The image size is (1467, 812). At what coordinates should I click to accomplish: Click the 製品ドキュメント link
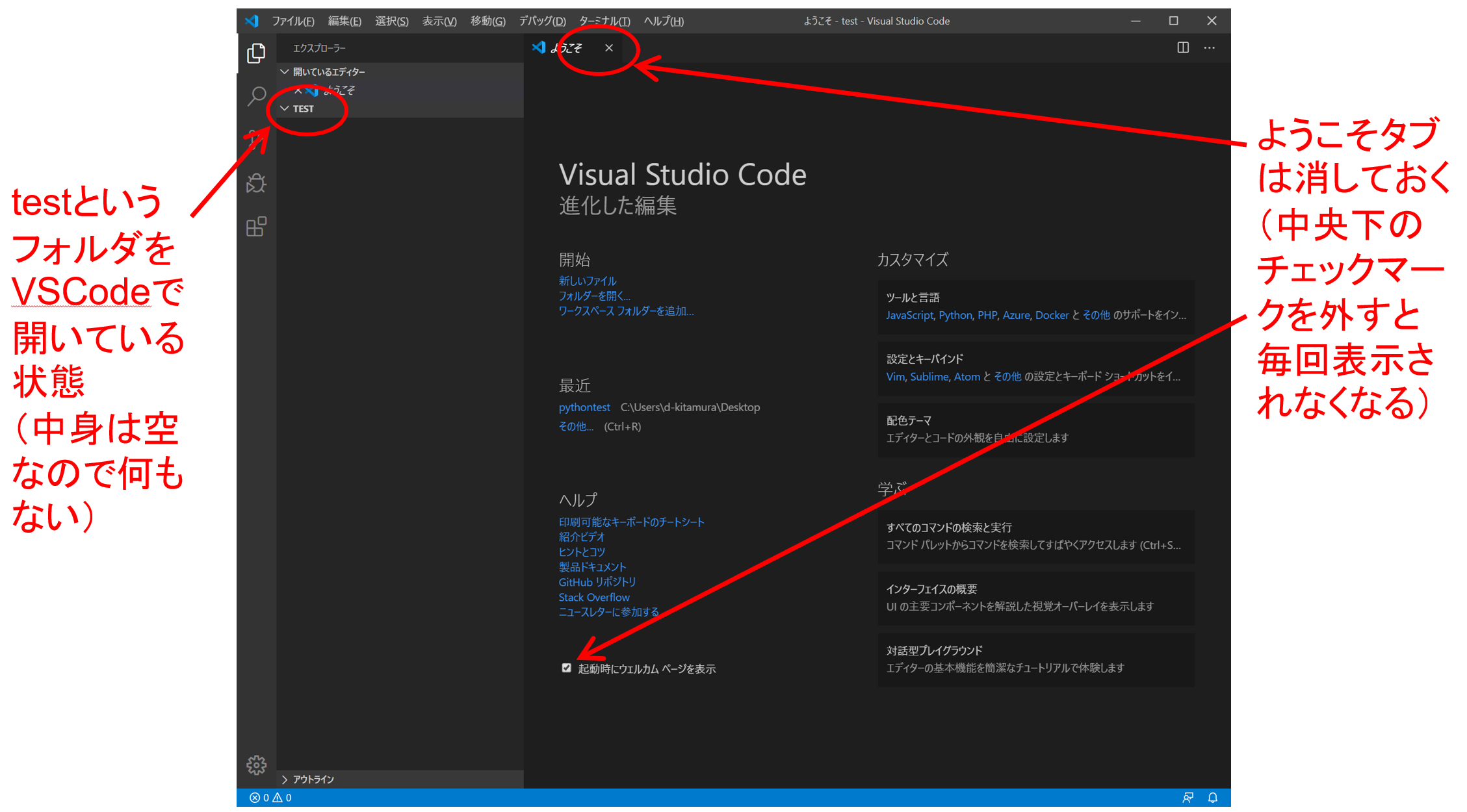tap(592, 566)
